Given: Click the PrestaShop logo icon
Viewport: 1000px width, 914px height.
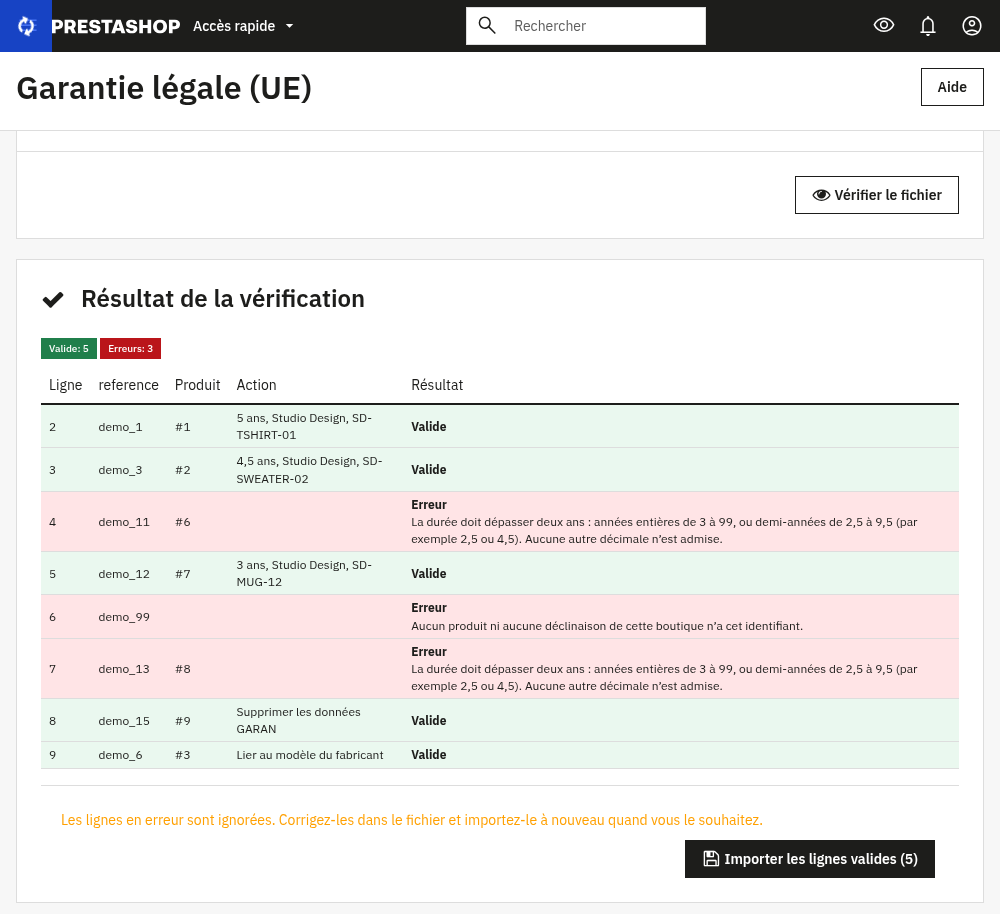Looking at the screenshot, I should (x=26, y=26).
